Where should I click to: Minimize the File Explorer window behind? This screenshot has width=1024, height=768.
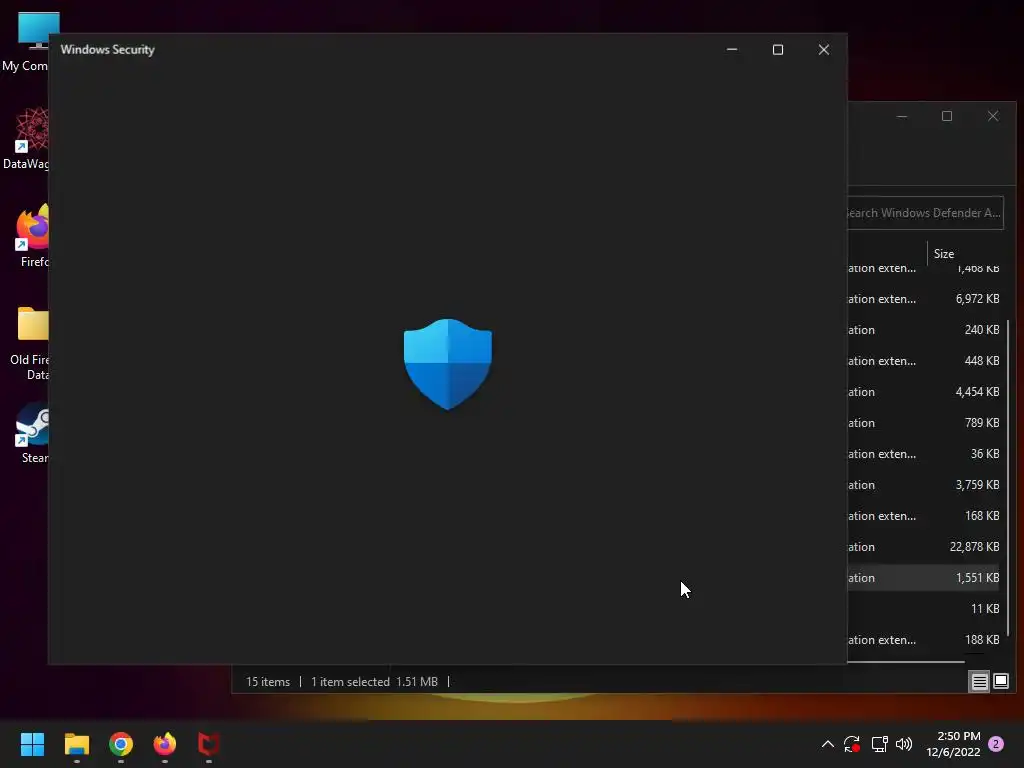pyautogui.click(x=902, y=116)
